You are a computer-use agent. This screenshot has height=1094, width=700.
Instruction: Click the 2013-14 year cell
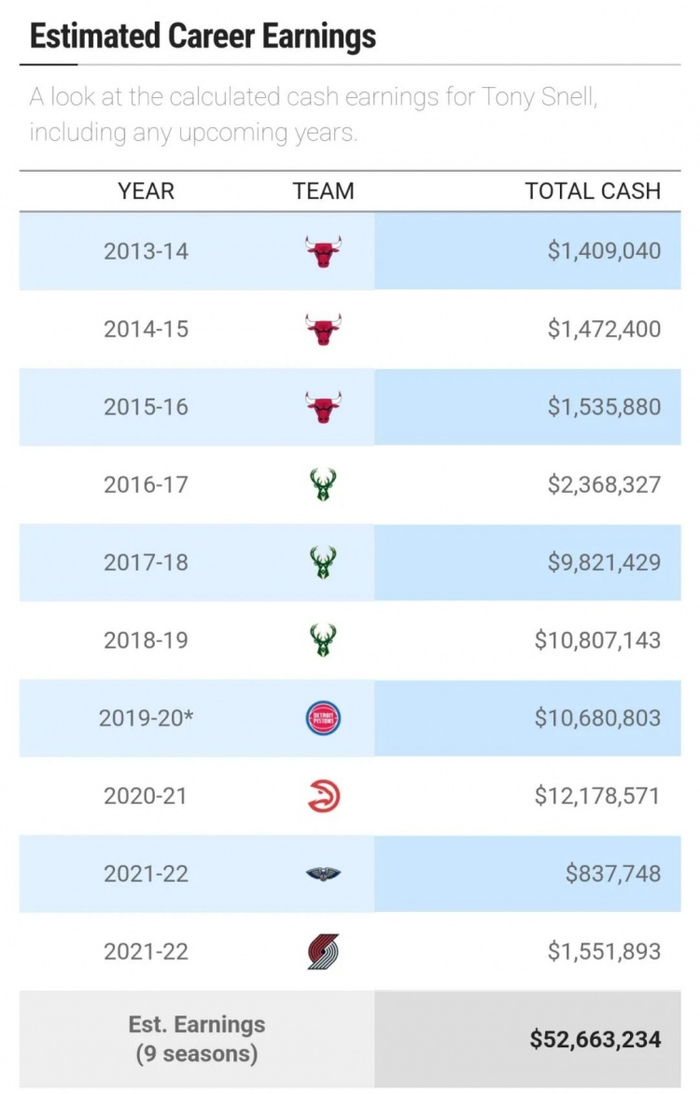pos(146,251)
